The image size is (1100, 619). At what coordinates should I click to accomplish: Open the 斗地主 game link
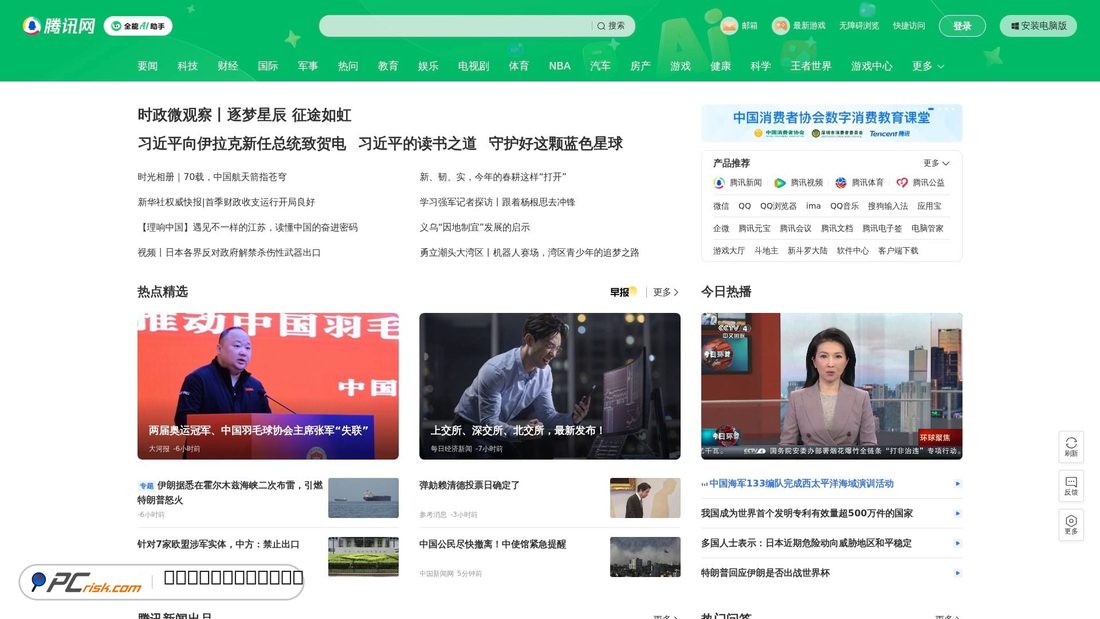(x=766, y=251)
